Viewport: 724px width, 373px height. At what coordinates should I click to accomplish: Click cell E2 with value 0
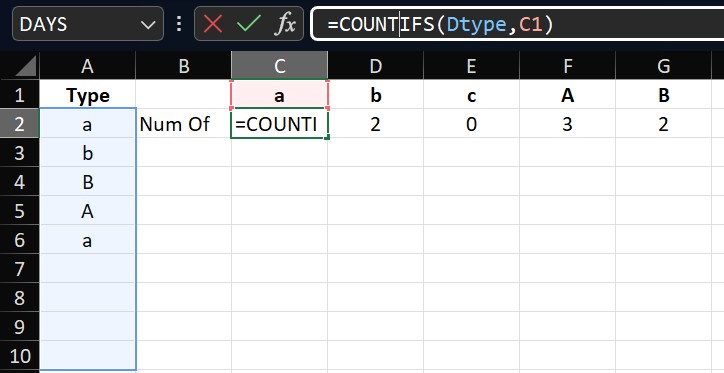471,124
